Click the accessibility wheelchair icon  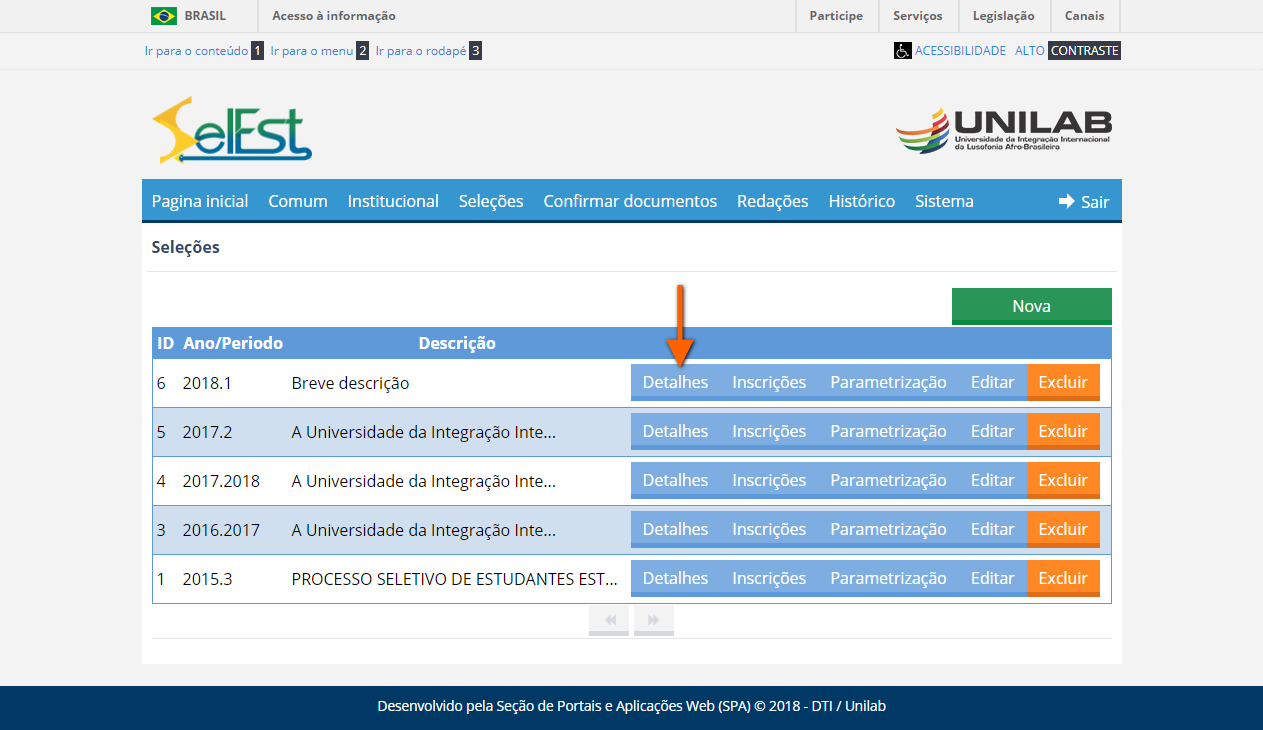pos(903,50)
